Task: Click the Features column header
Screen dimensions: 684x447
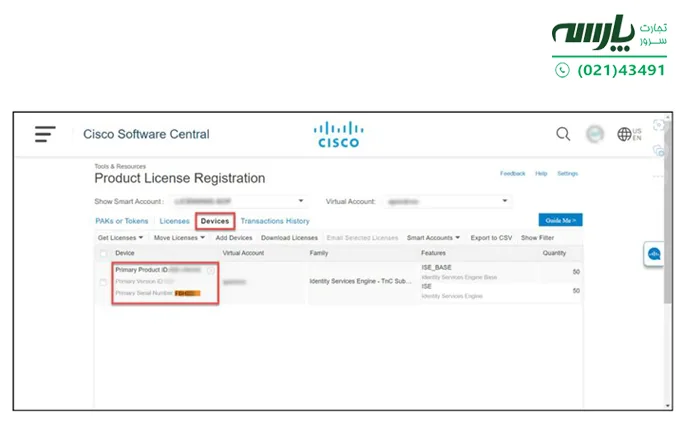Action: pyautogui.click(x=433, y=253)
